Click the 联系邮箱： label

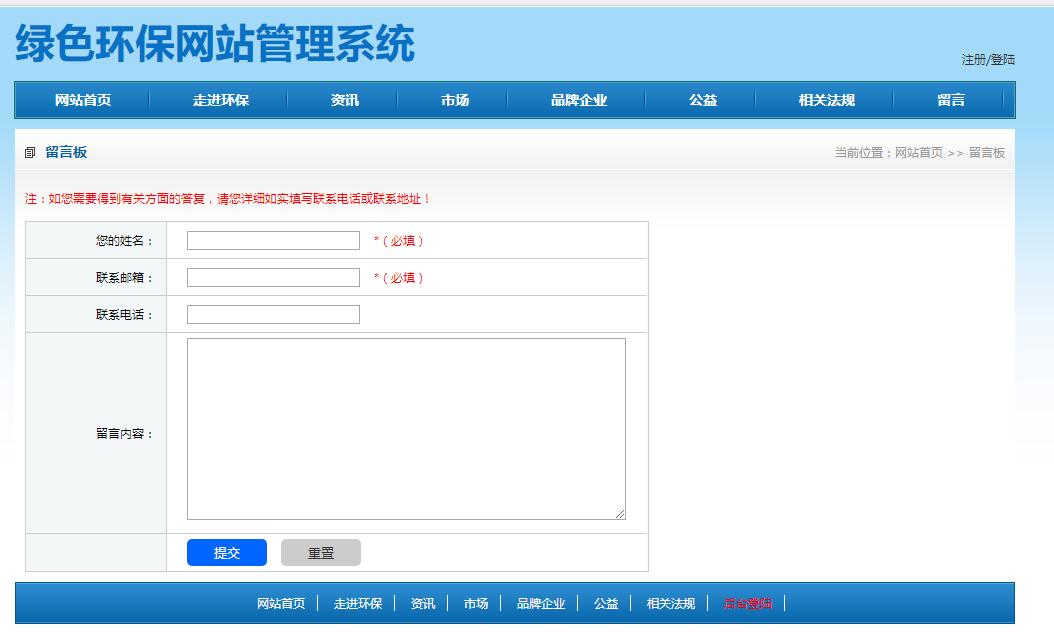(124, 278)
